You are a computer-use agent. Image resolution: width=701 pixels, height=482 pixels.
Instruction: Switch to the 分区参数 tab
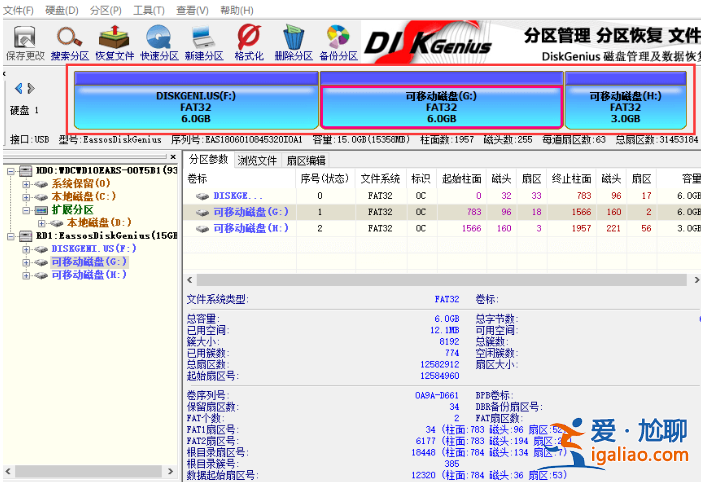(x=208, y=160)
